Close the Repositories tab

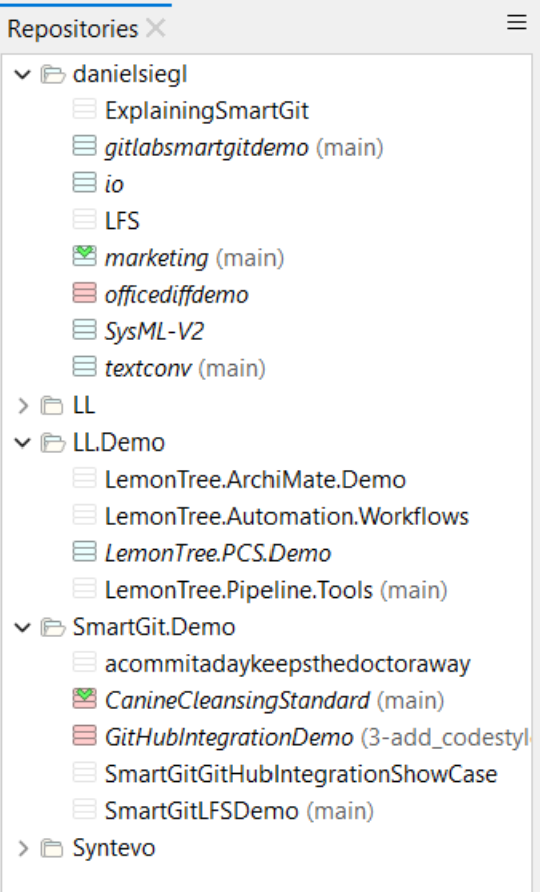tap(155, 28)
